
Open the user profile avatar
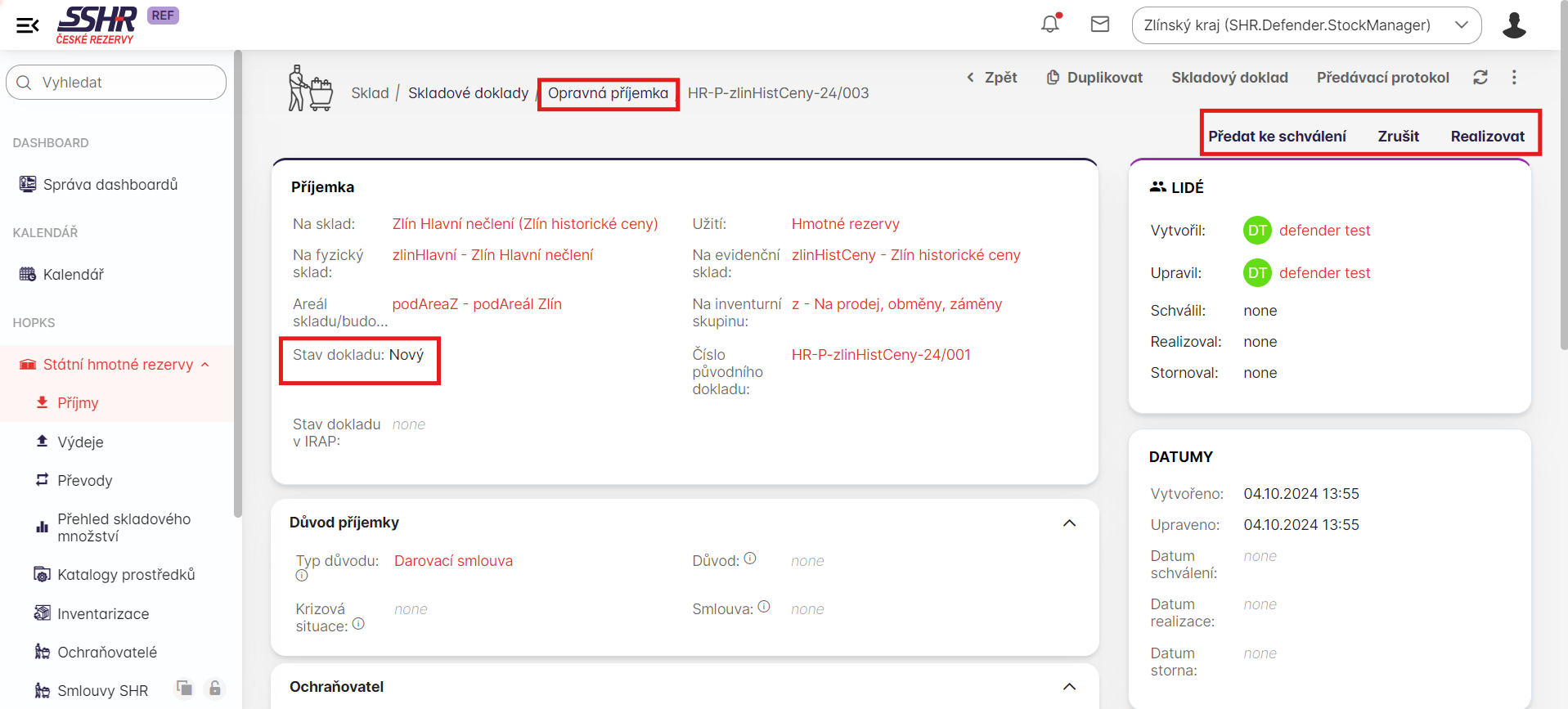point(1514,25)
